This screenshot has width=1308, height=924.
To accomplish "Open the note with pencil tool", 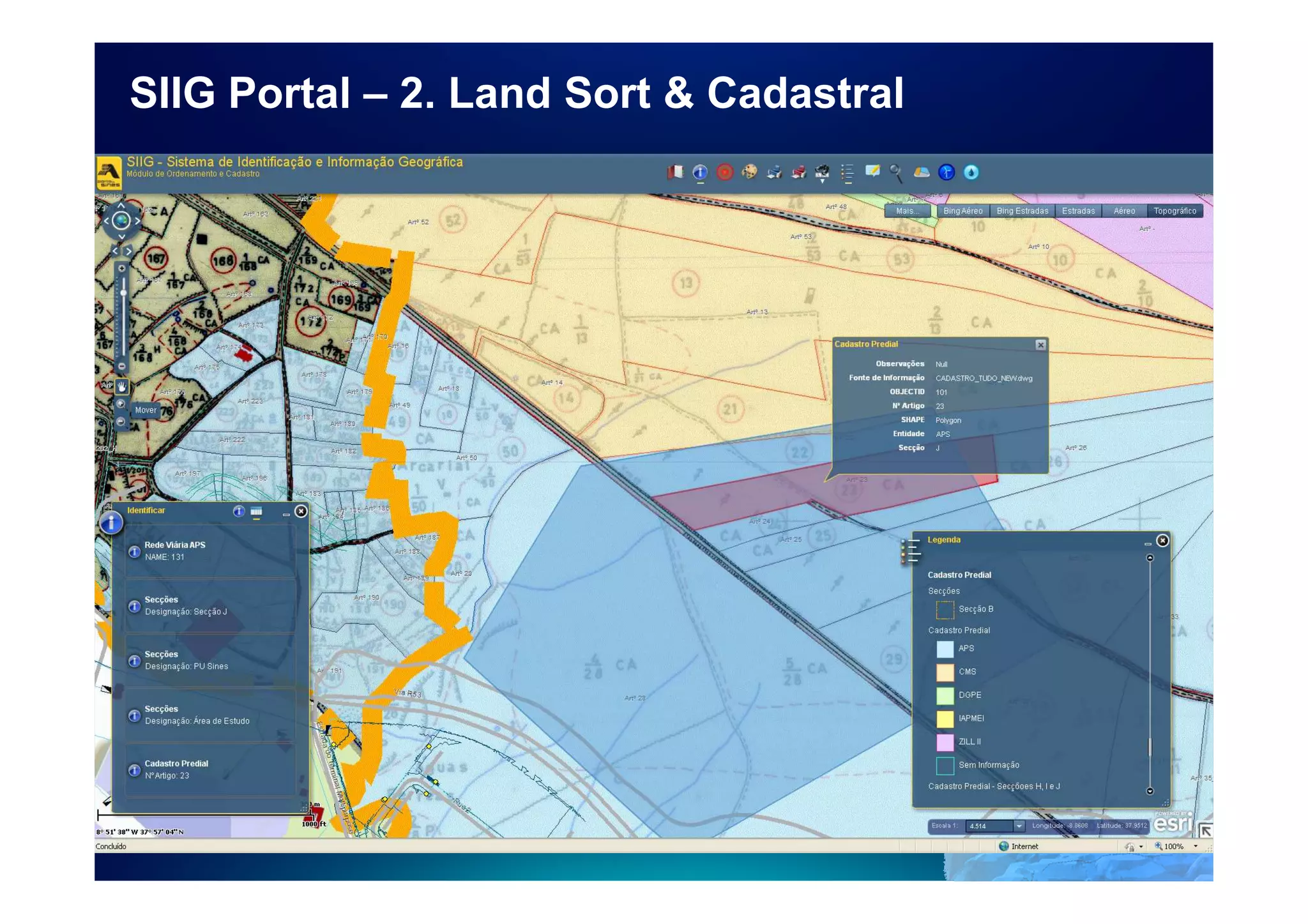I will 872,170.
